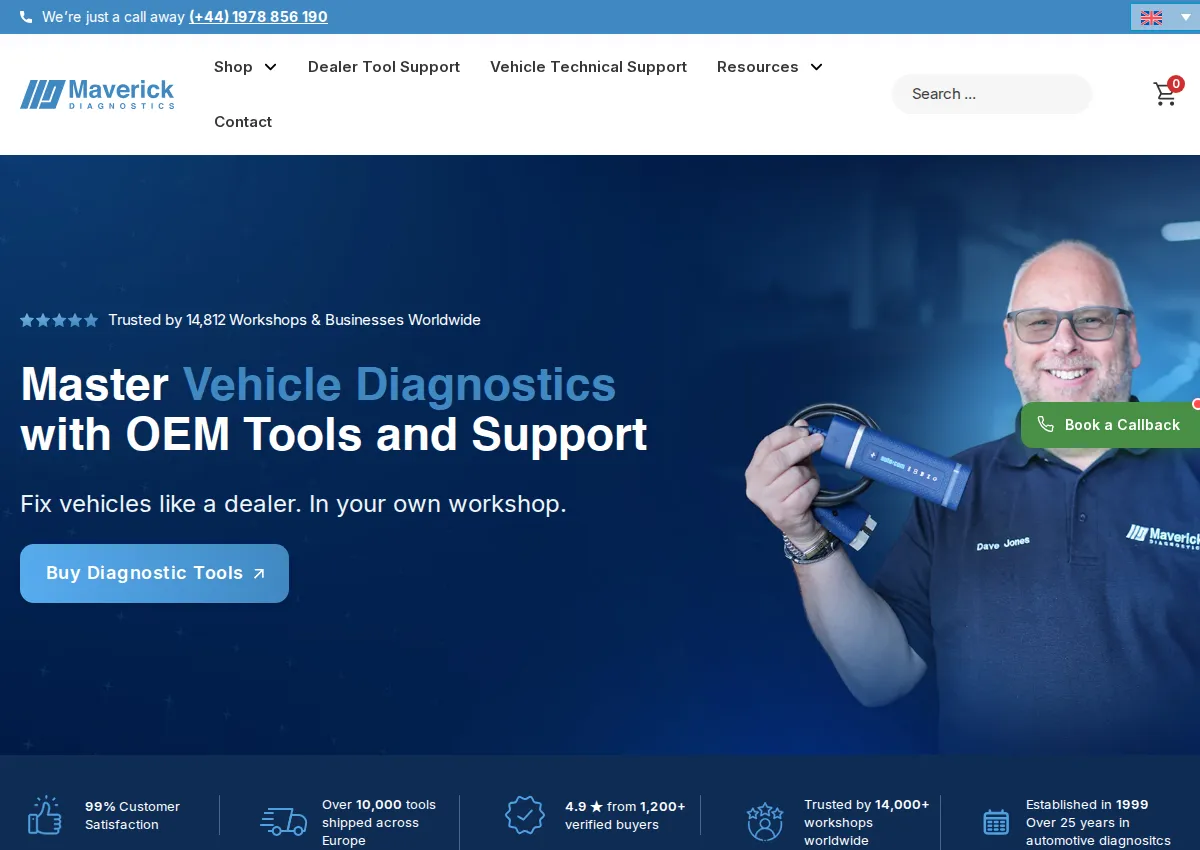Expand the Shop dropdown chevron
Image resolution: width=1200 pixels, height=850 pixels.
270,67
